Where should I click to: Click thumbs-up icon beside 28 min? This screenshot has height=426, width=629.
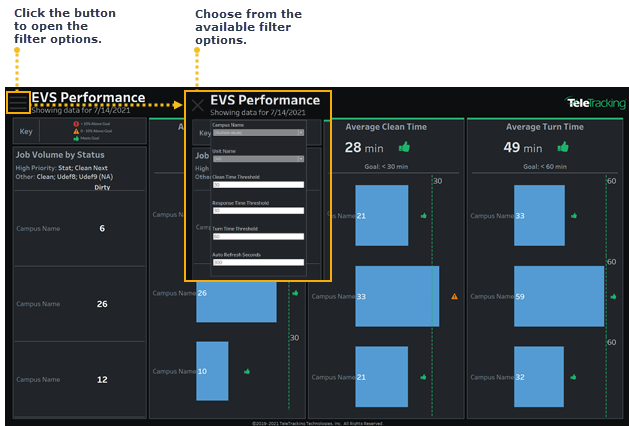coord(404,147)
